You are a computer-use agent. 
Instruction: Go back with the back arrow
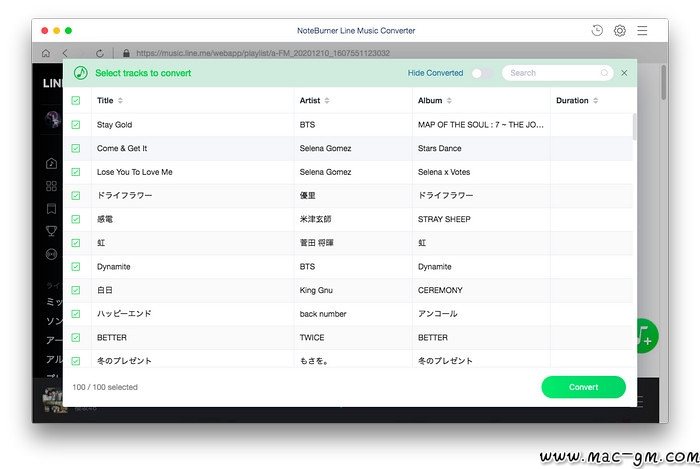click(x=65, y=53)
